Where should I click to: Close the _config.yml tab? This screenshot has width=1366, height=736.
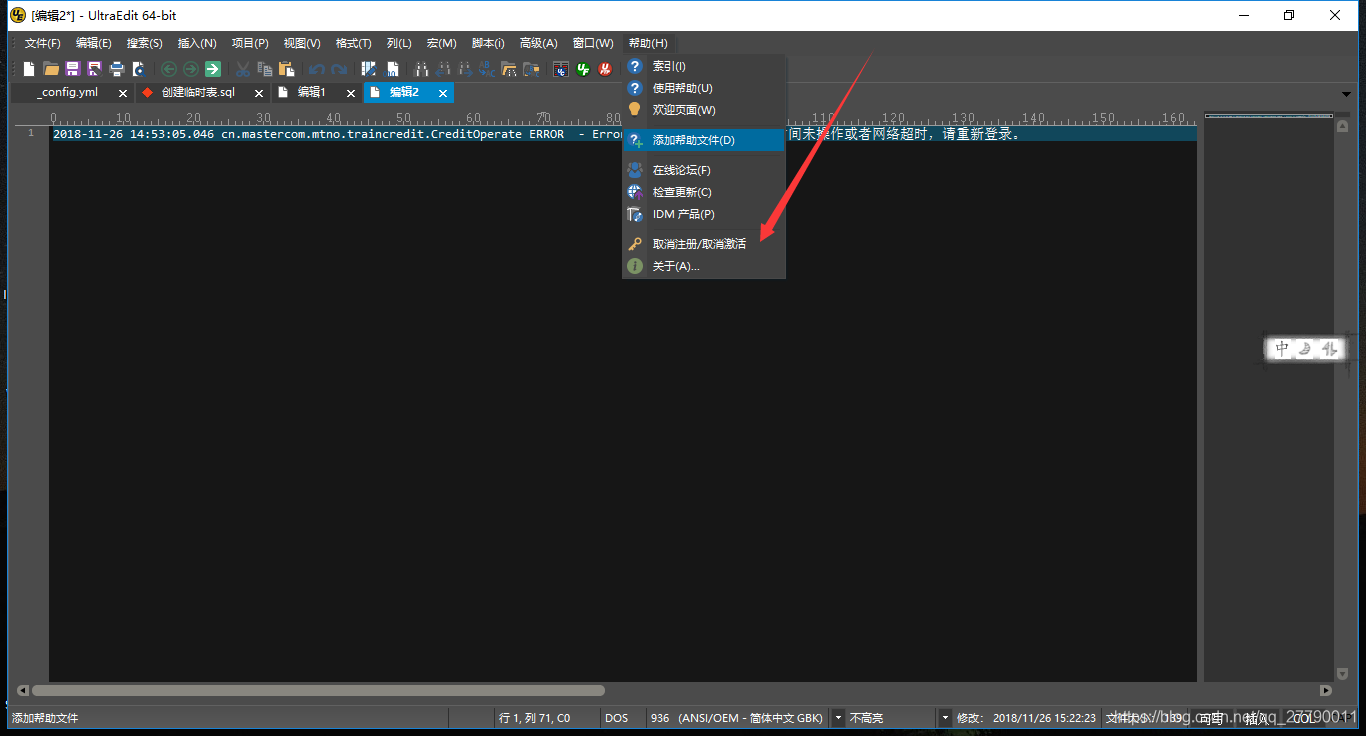click(x=123, y=93)
